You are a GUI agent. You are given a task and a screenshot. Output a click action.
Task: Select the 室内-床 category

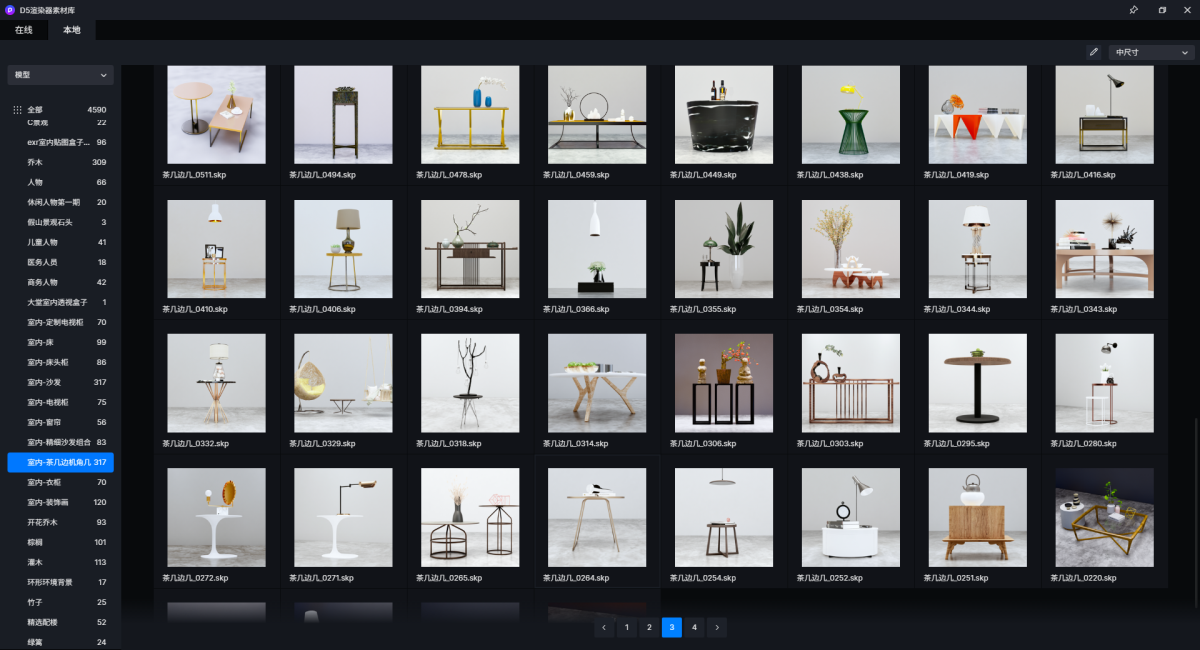[61, 342]
